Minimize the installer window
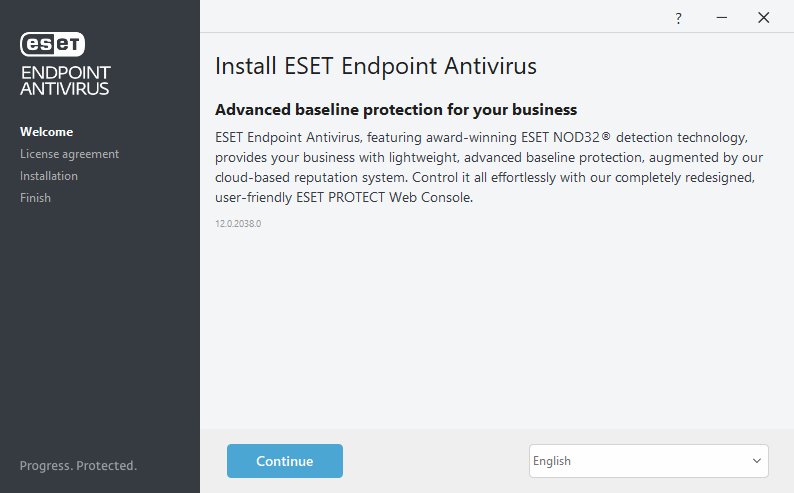This screenshot has width=794, height=493. point(720,18)
